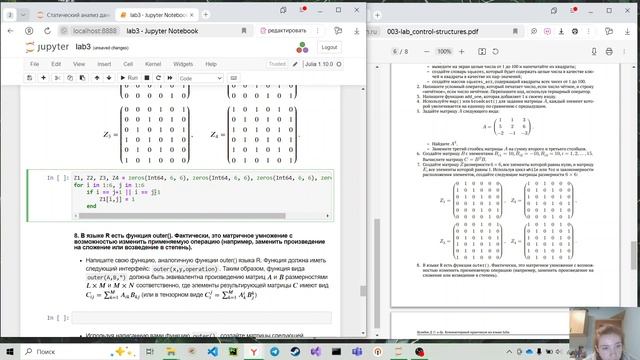Switch to the first browser tab with Jupyter icon
This screenshot has width=640, height=360.
click(73, 15)
